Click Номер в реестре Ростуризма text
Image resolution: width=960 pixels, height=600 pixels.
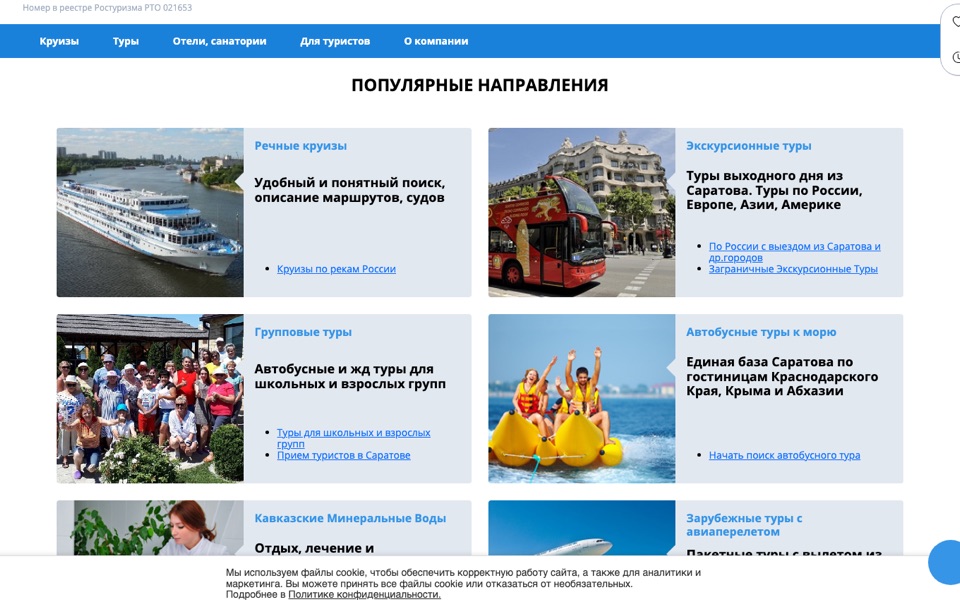pyautogui.click(x=107, y=8)
